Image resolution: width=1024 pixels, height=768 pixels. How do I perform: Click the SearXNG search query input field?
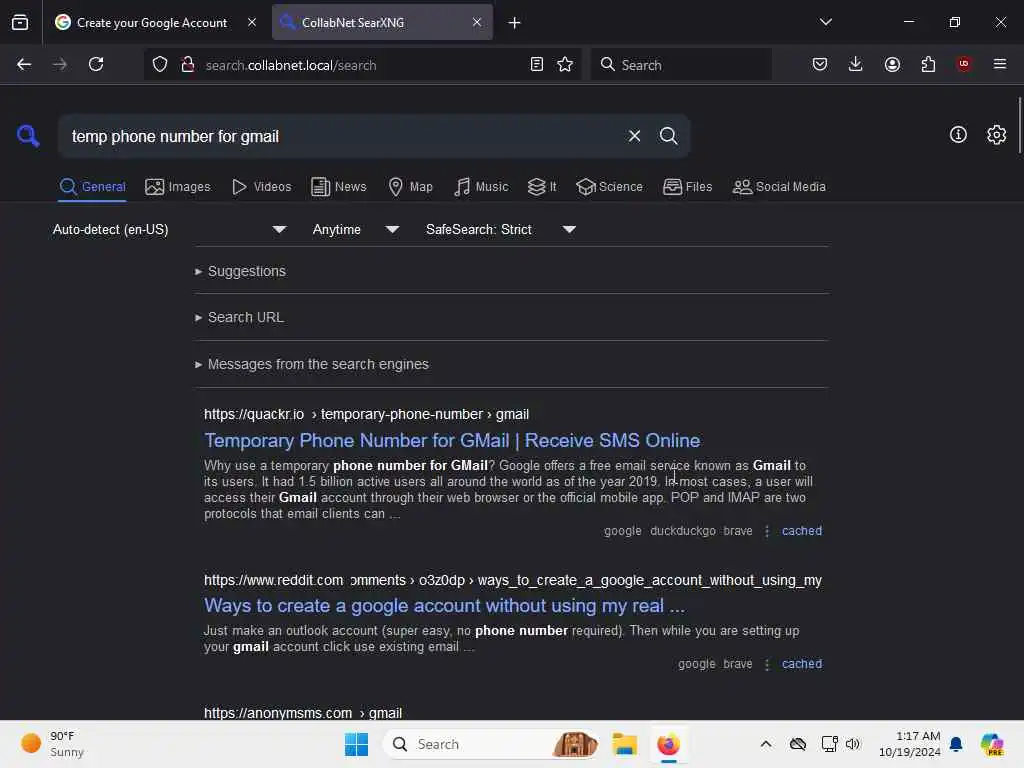(343, 136)
